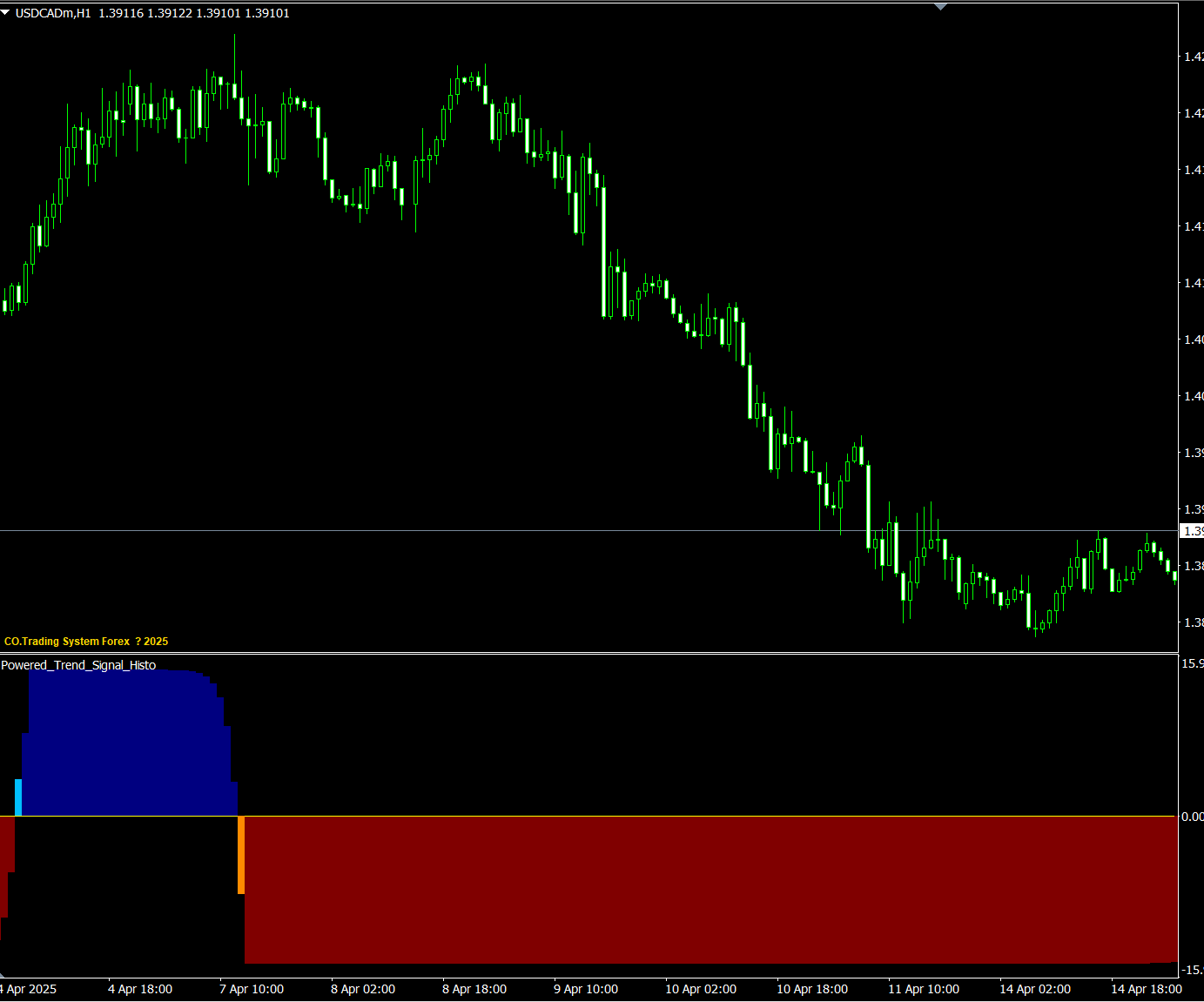Click the 0.00 level on indicator scale
Viewport: 1204px width, 1002px height.
pyautogui.click(x=1192, y=817)
